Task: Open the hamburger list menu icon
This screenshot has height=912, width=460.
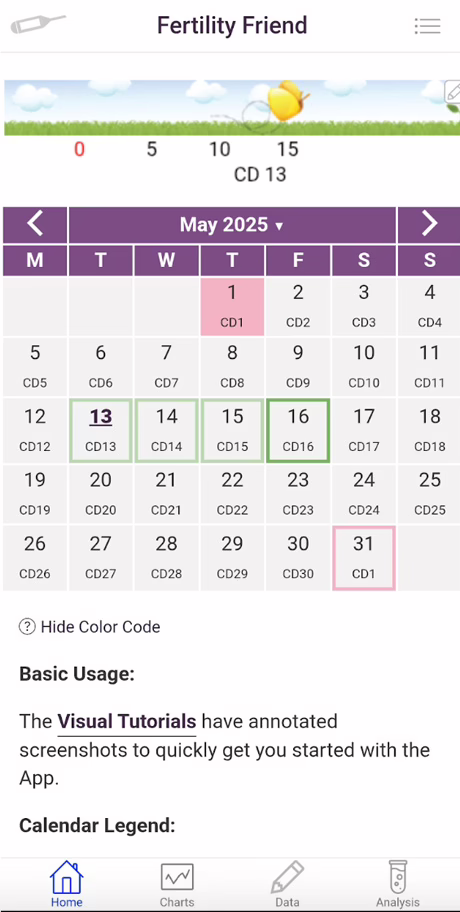Action: point(427,26)
